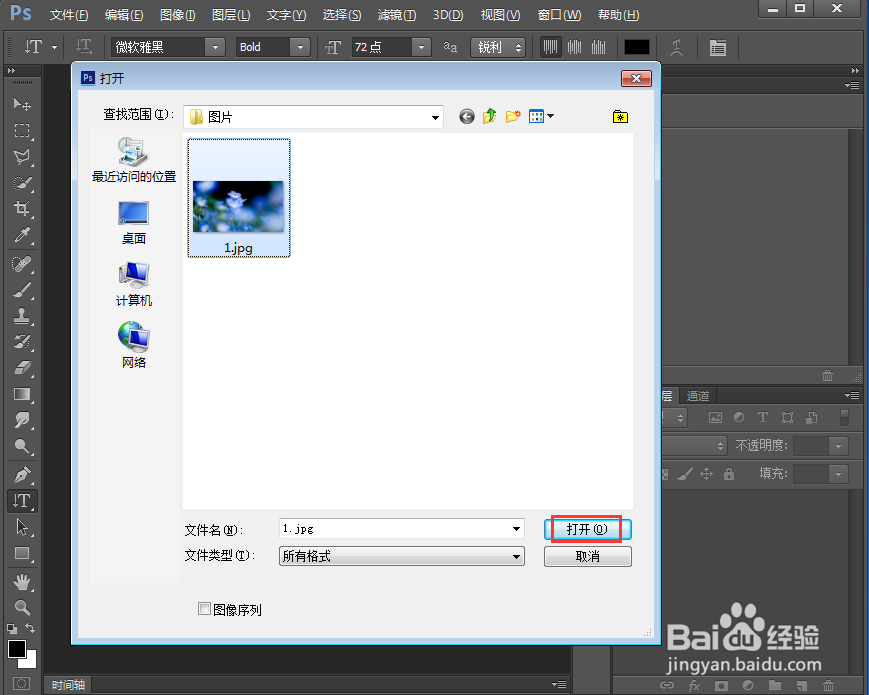Create a new folder in dialog
Viewport: 869px width, 695px height.
click(x=513, y=116)
